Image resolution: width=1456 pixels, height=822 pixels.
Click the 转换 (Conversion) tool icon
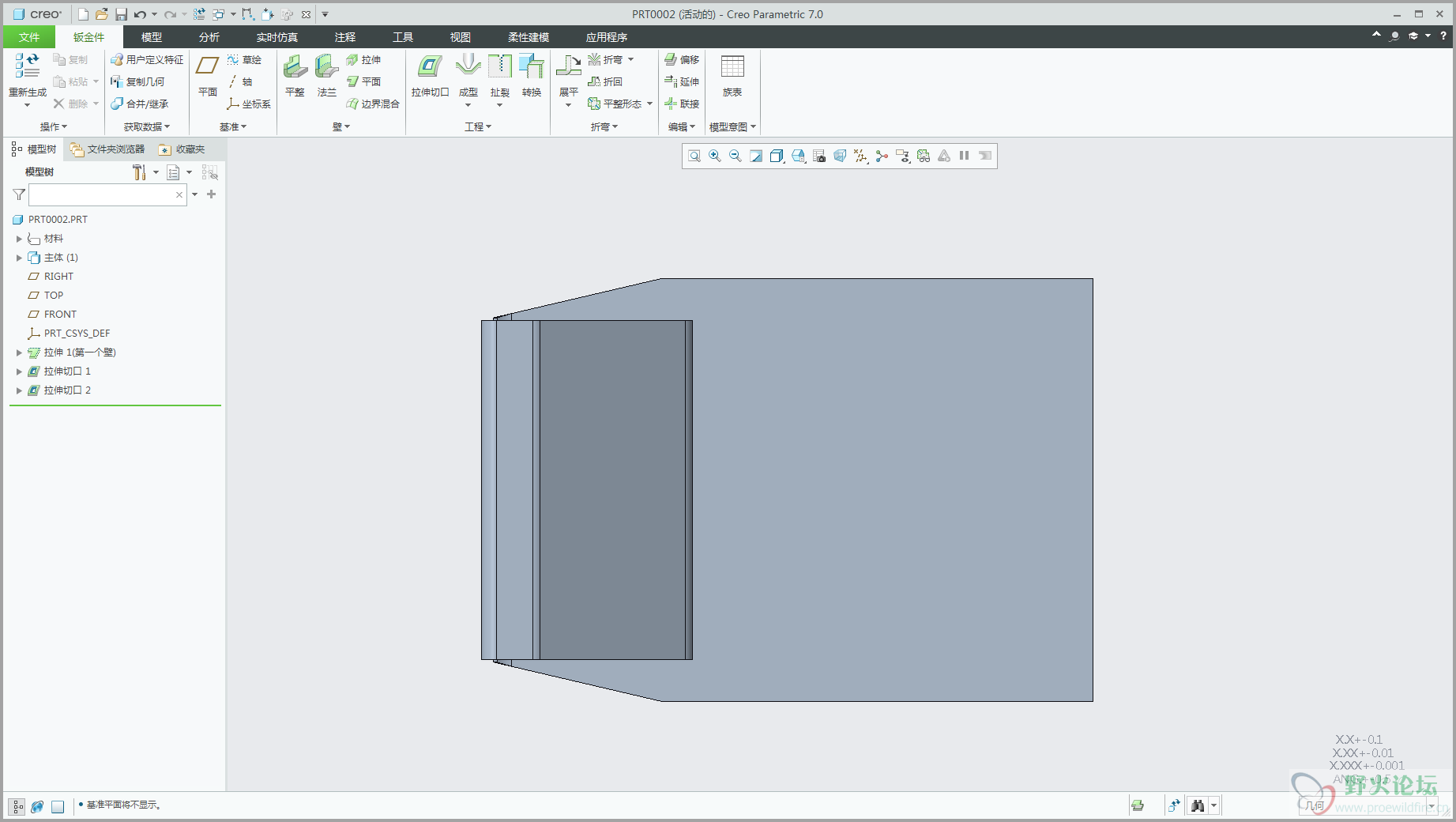click(532, 76)
